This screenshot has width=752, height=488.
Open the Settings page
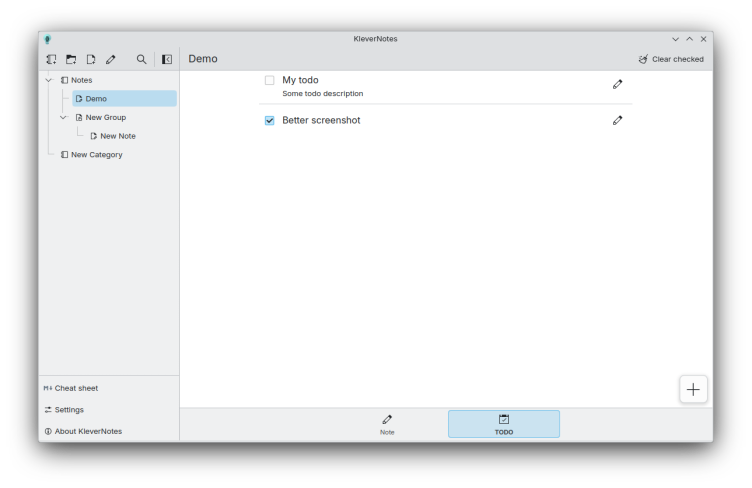[69, 410]
